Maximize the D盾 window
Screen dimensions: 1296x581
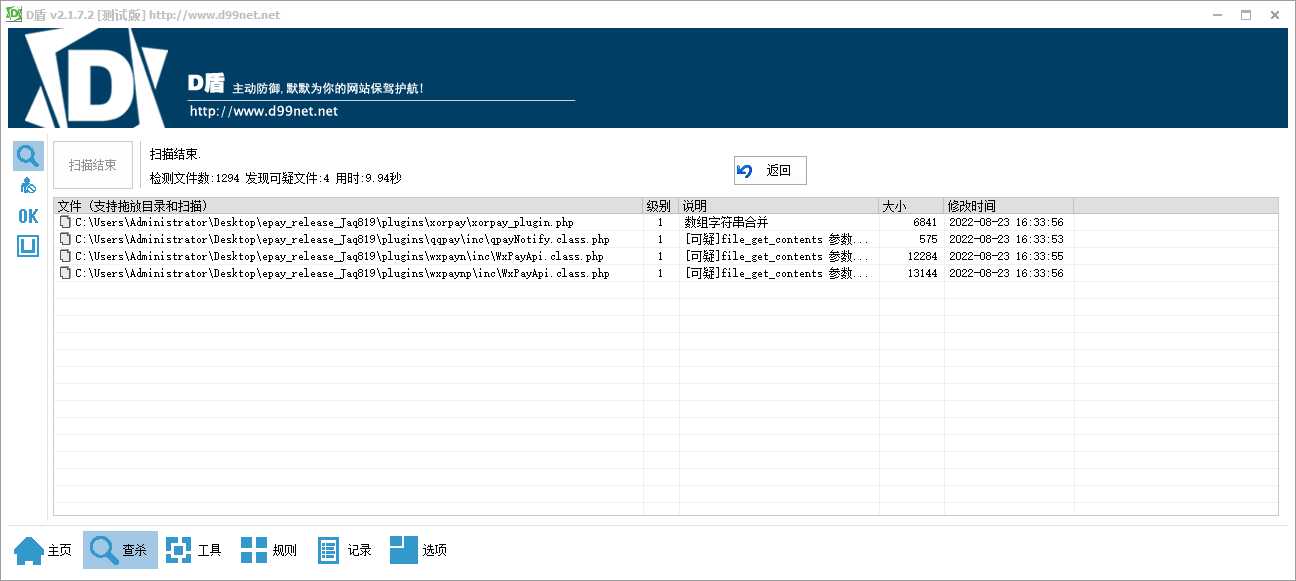1246,15
